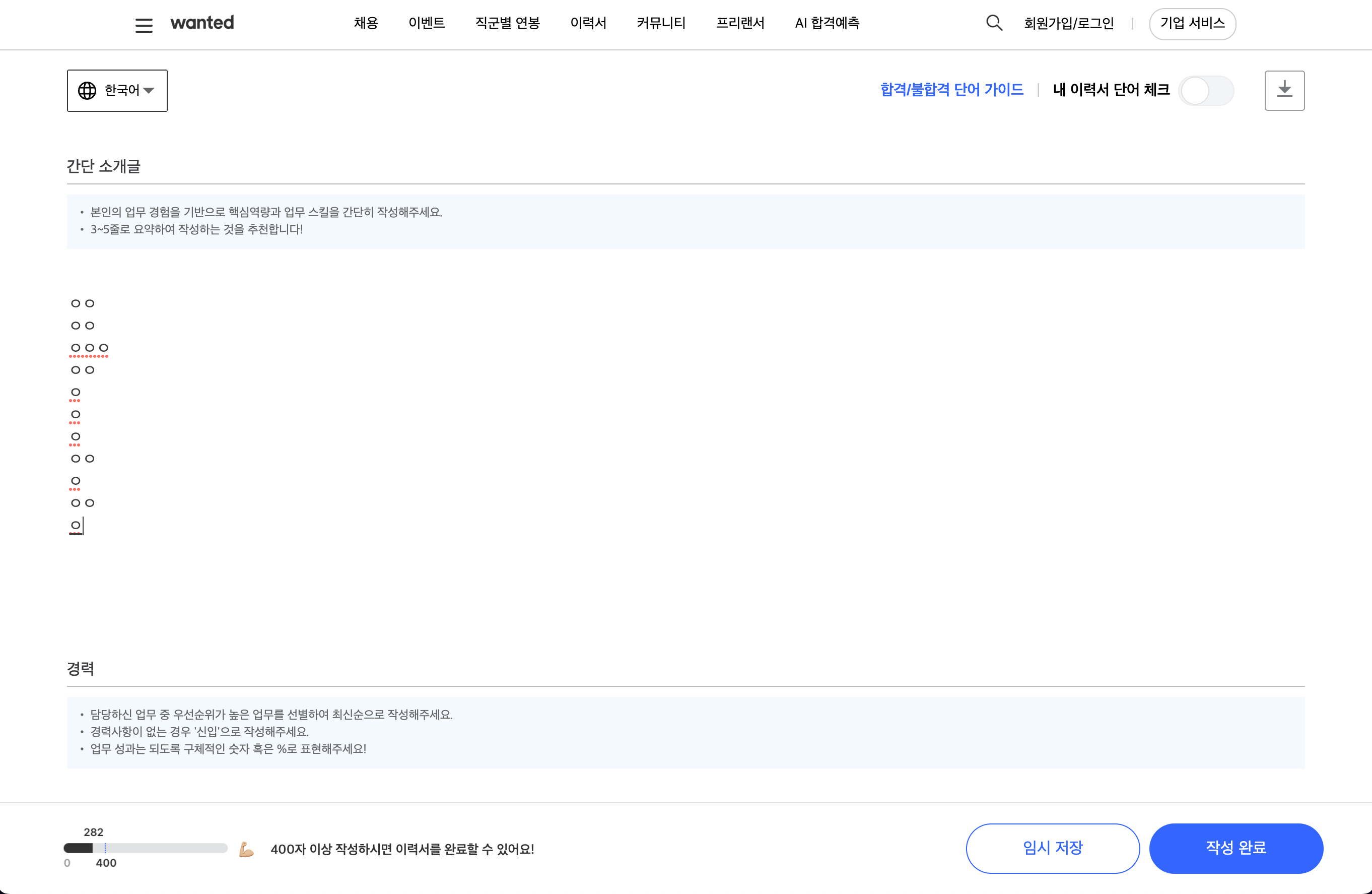
Task: Click the wanted logo
Action: [x=202, y=23]
